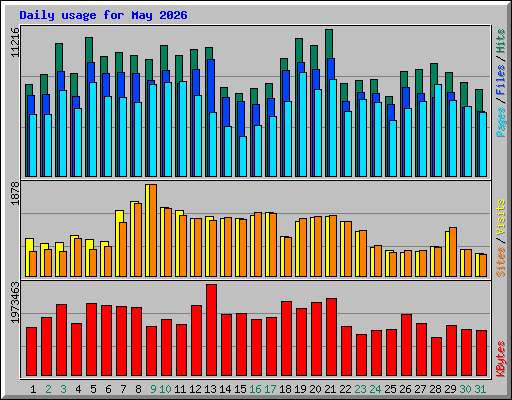Viewport: 512px width, 400px height.
Task: Click day 14 on the x-axis
Action: click(x=225, y=389)
